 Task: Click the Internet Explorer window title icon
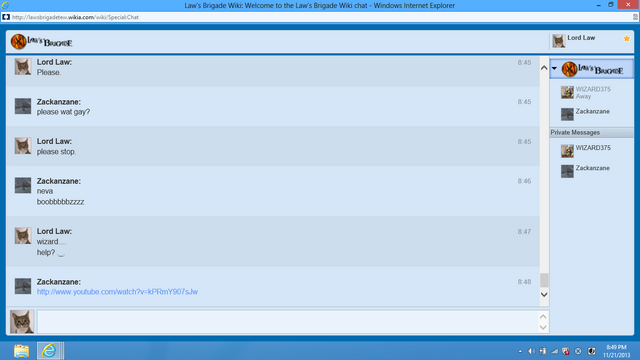click(5, 5)
